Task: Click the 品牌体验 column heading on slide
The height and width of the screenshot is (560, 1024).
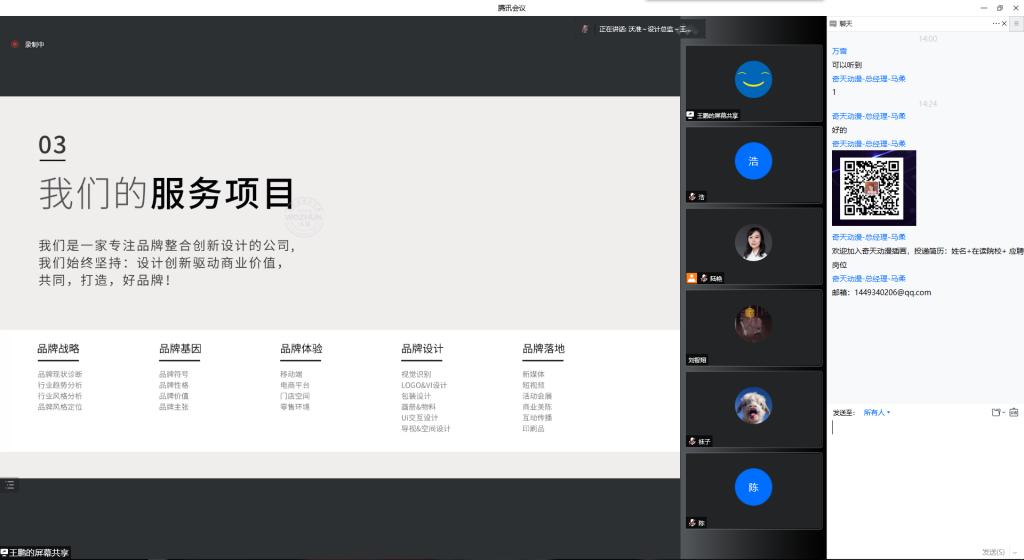Action: point(301,349)
